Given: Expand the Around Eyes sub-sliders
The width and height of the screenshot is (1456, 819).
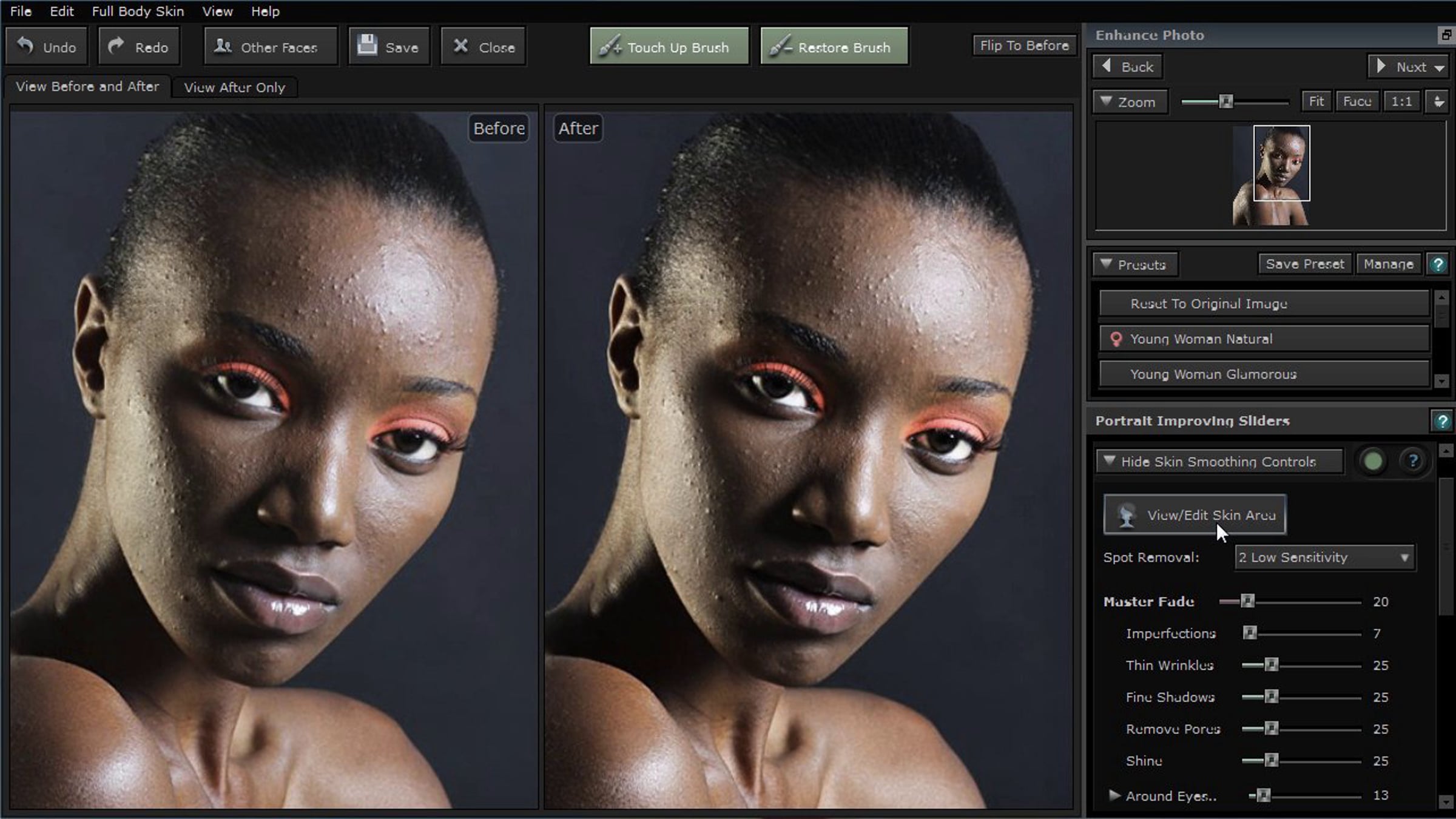Looking at the screenshot, I should 1114,795.
